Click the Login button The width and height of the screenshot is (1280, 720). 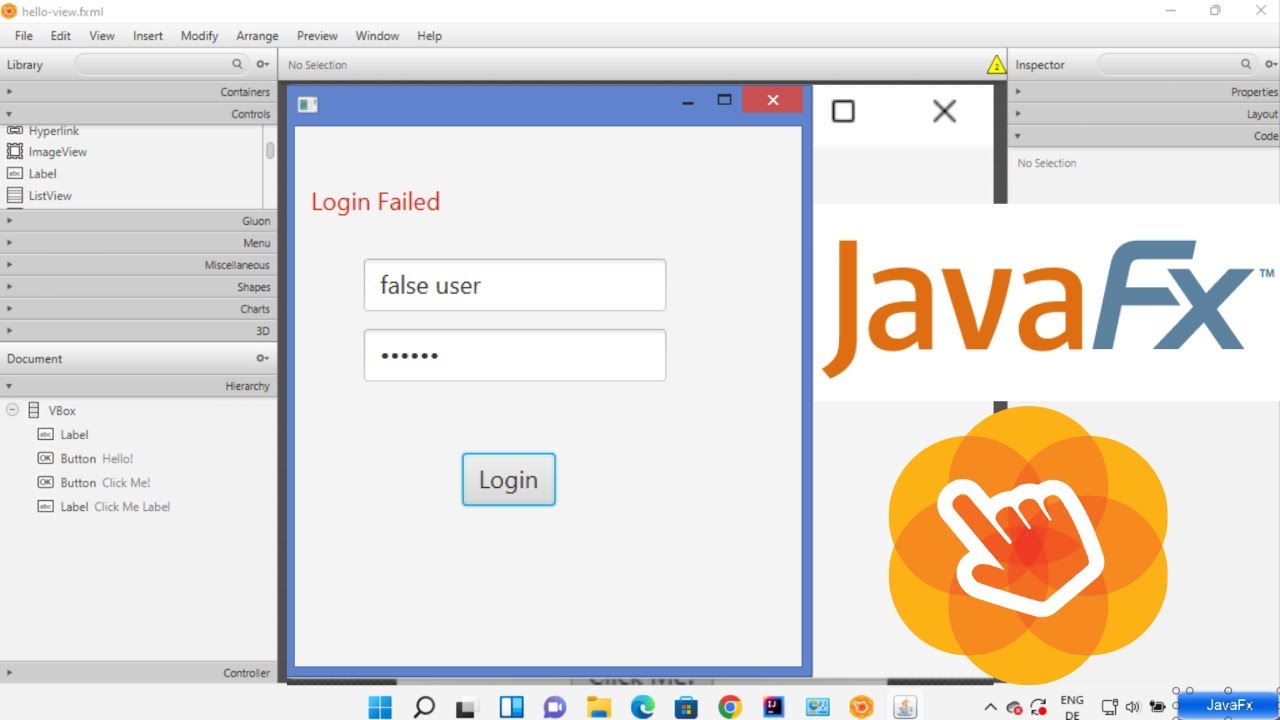click(509, 480)
